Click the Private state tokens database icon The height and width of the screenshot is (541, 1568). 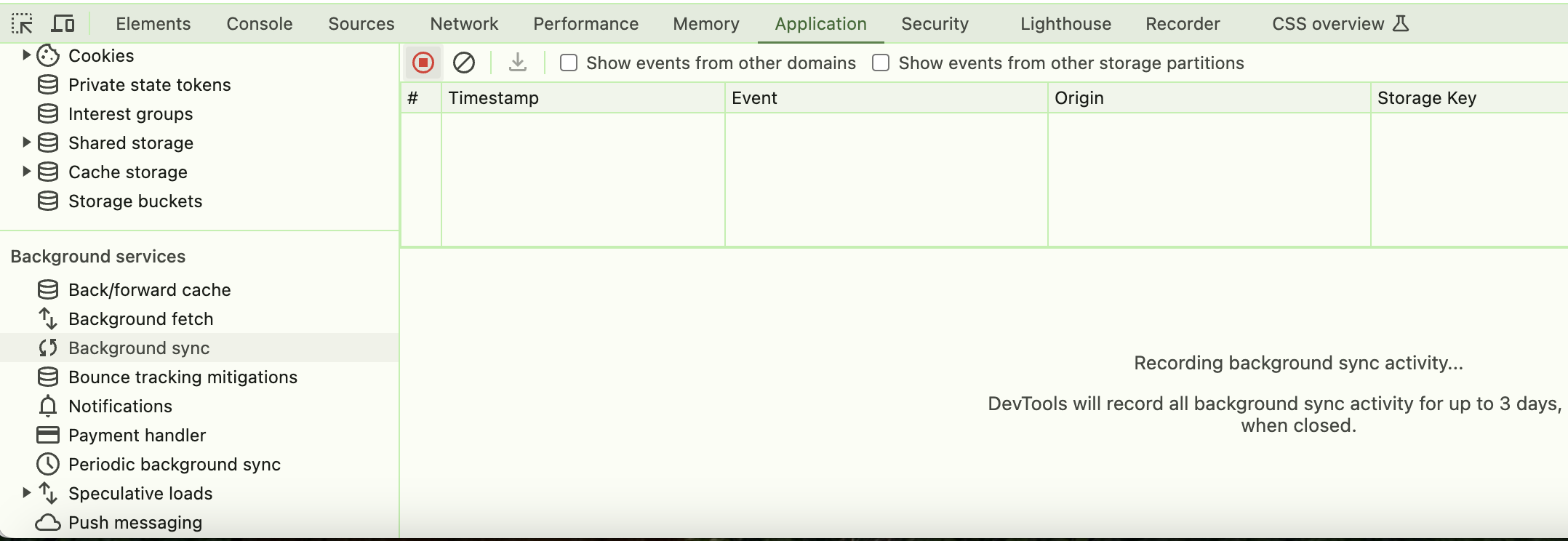[48, 84]
